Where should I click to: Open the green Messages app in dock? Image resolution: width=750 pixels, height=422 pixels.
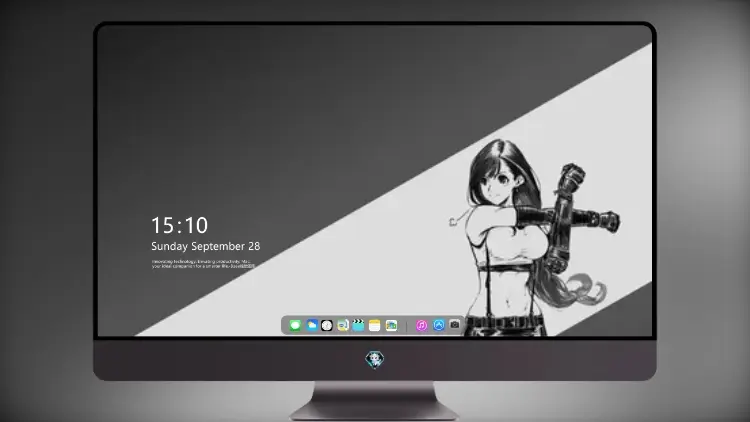pyautogui.click(x=295, y=325)
